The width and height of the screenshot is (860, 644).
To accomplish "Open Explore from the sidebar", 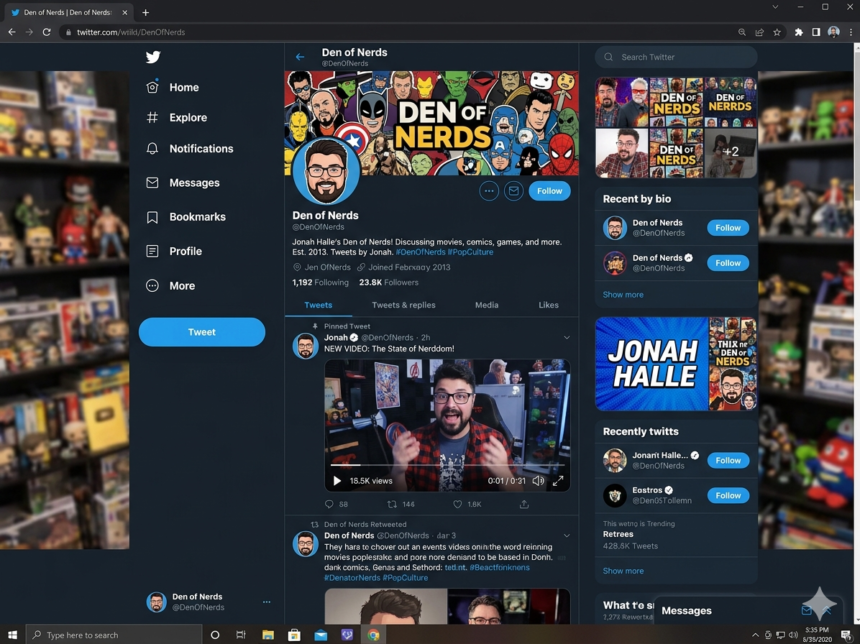I will 177,117.
